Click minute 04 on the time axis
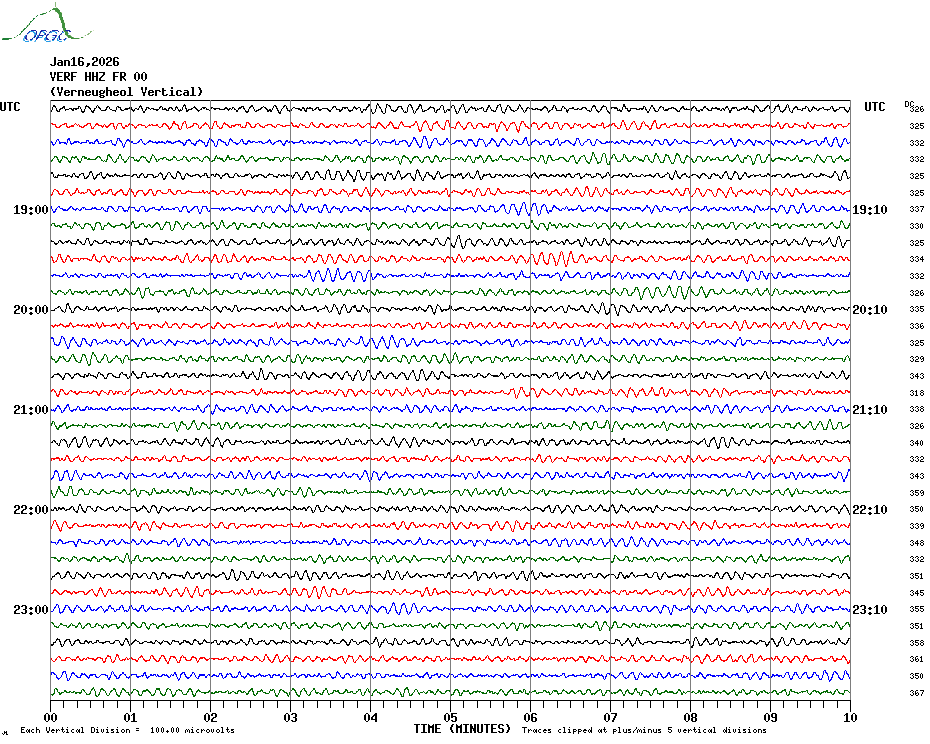Image resolution: width=930 pixels, height=744 pixels. [371, 717]
